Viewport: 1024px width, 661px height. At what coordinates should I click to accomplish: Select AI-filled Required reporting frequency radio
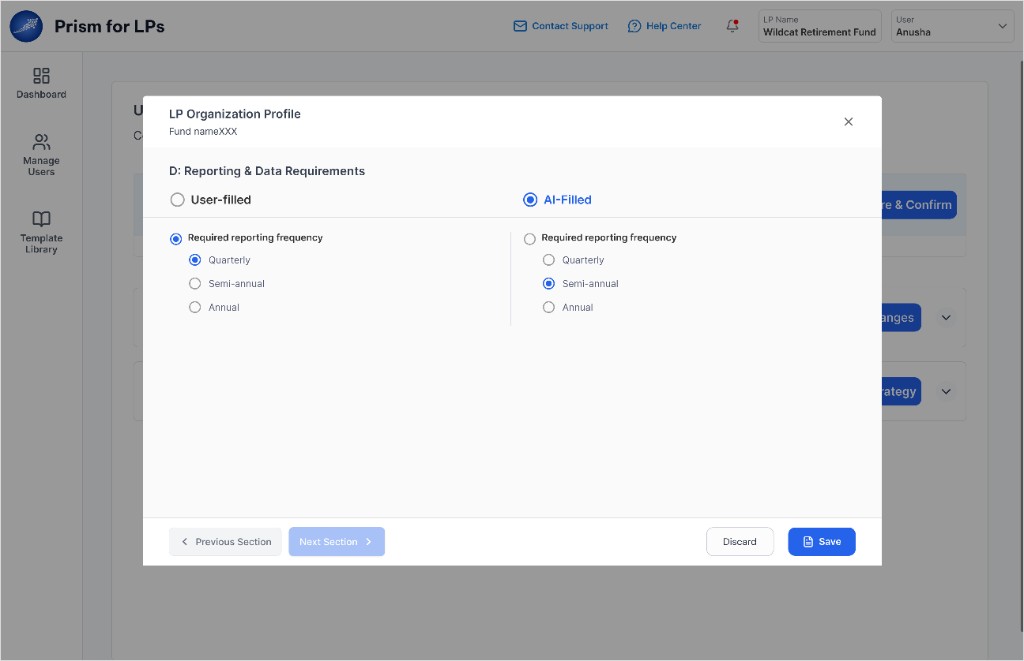coord(530,238)
